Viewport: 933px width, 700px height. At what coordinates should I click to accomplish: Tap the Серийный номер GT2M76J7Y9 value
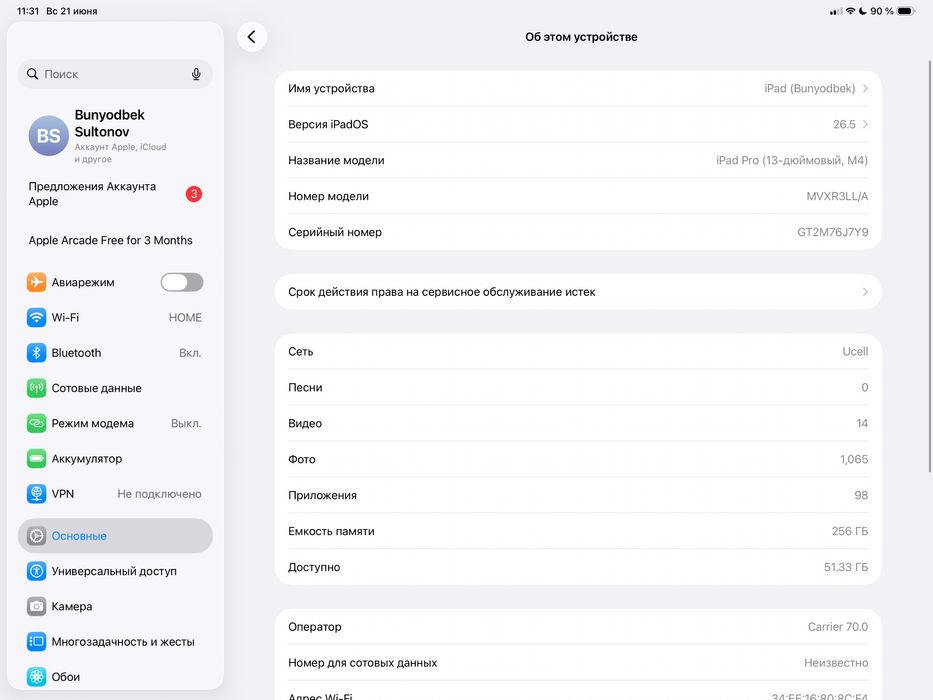[x=832, y=232]
